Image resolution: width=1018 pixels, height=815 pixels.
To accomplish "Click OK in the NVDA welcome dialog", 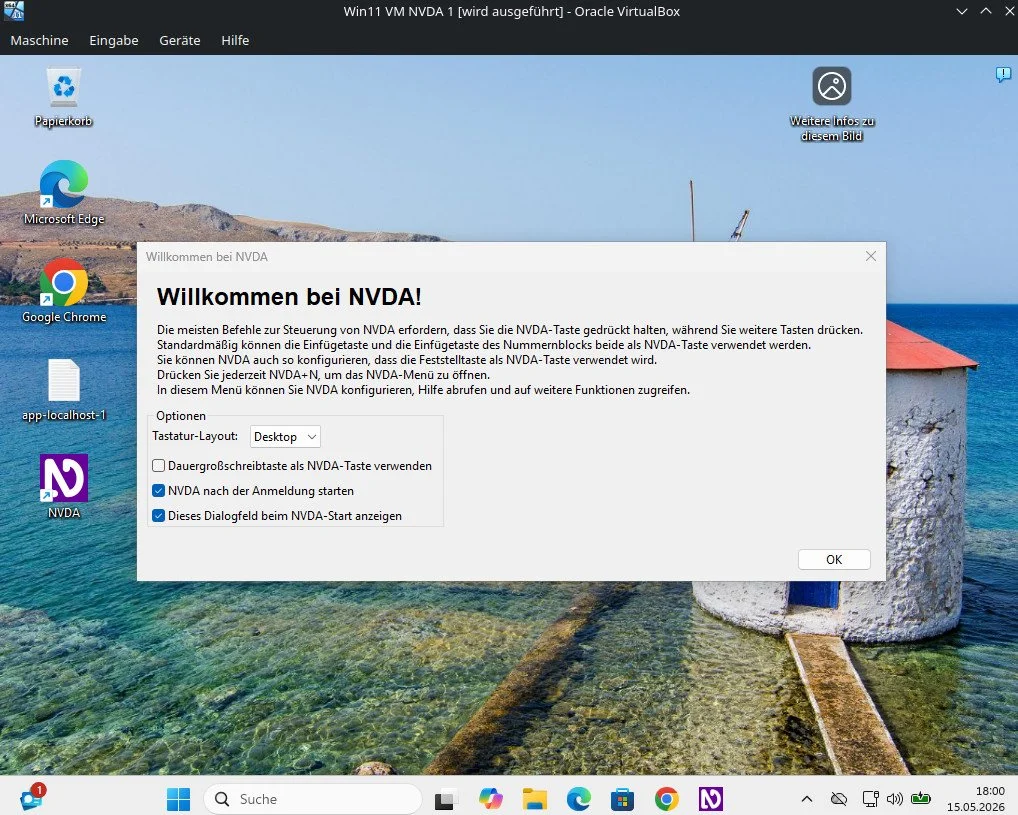I will tap(834, 559).
